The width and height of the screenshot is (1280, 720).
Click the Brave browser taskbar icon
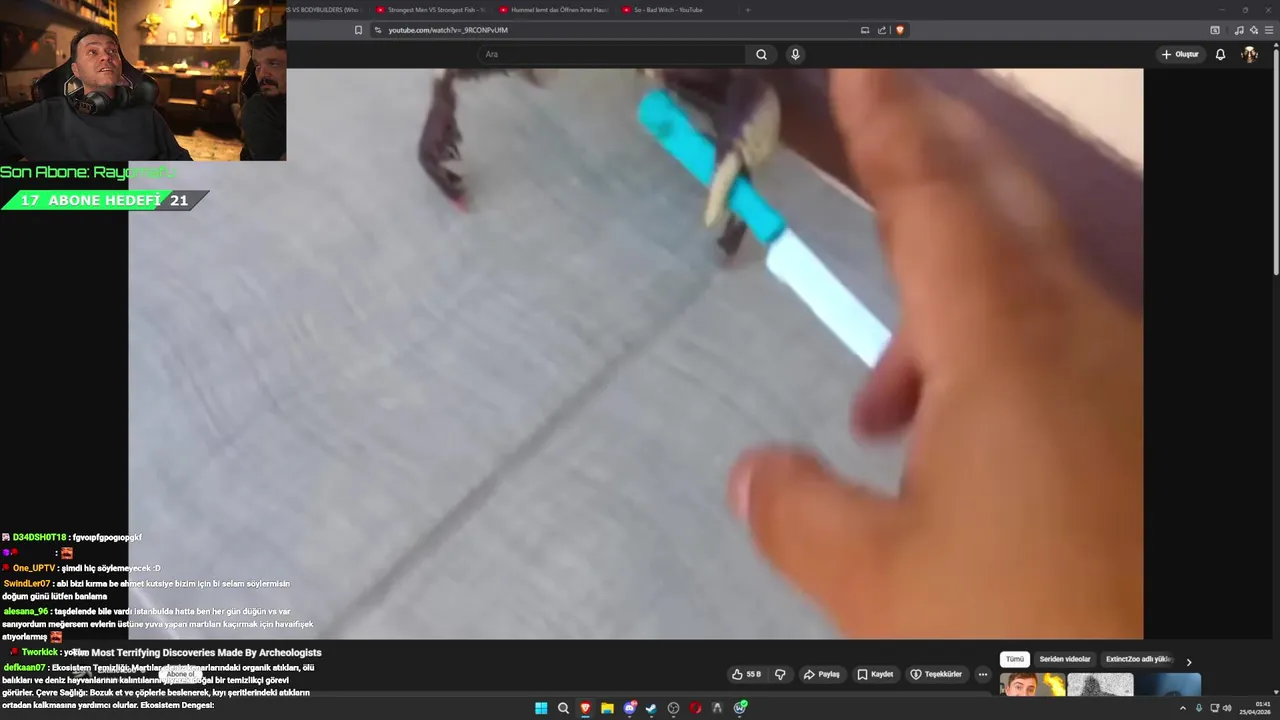click(x=585, y=708)
